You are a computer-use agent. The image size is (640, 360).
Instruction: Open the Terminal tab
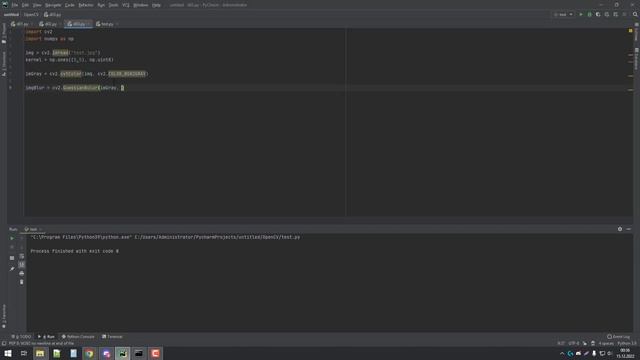[112, 337]
